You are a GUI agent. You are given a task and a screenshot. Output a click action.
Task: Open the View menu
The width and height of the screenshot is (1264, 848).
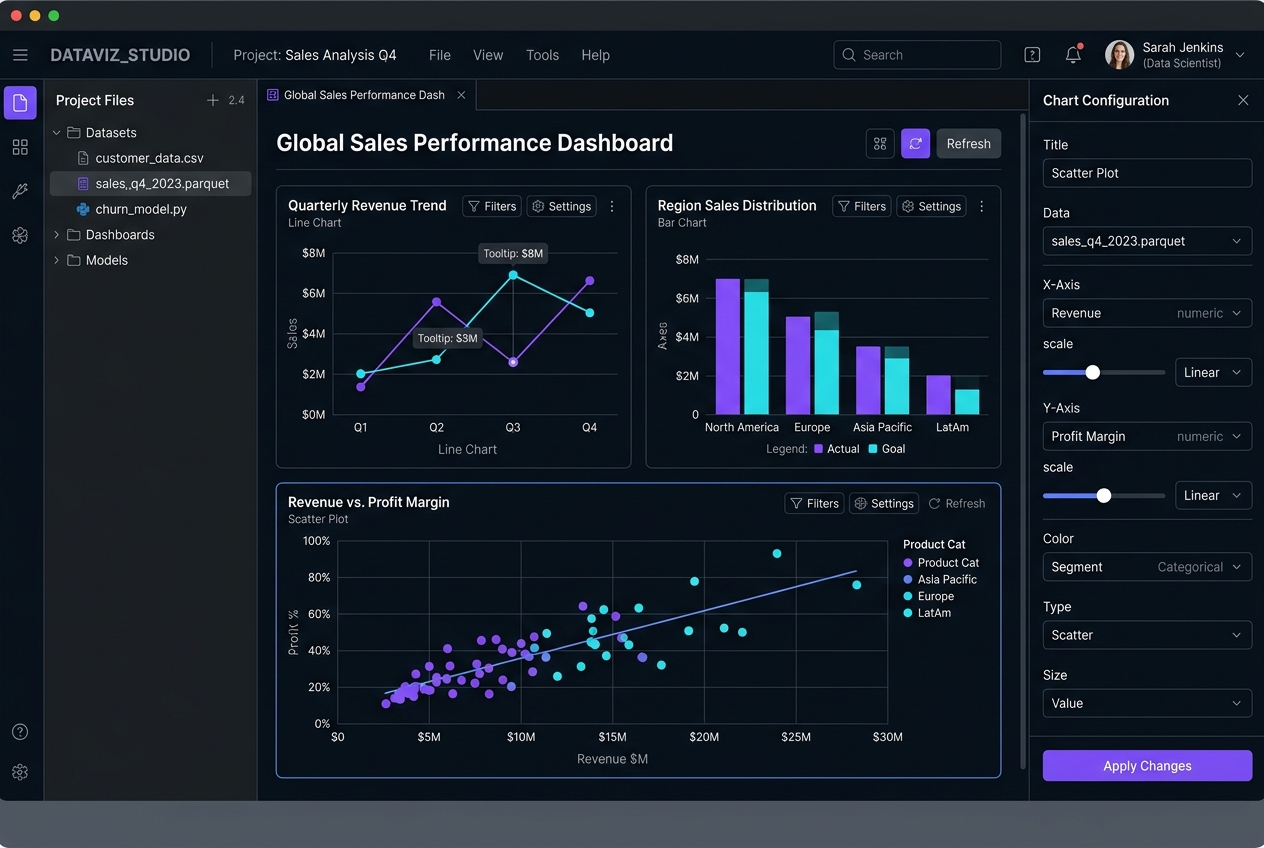[488, 55]
